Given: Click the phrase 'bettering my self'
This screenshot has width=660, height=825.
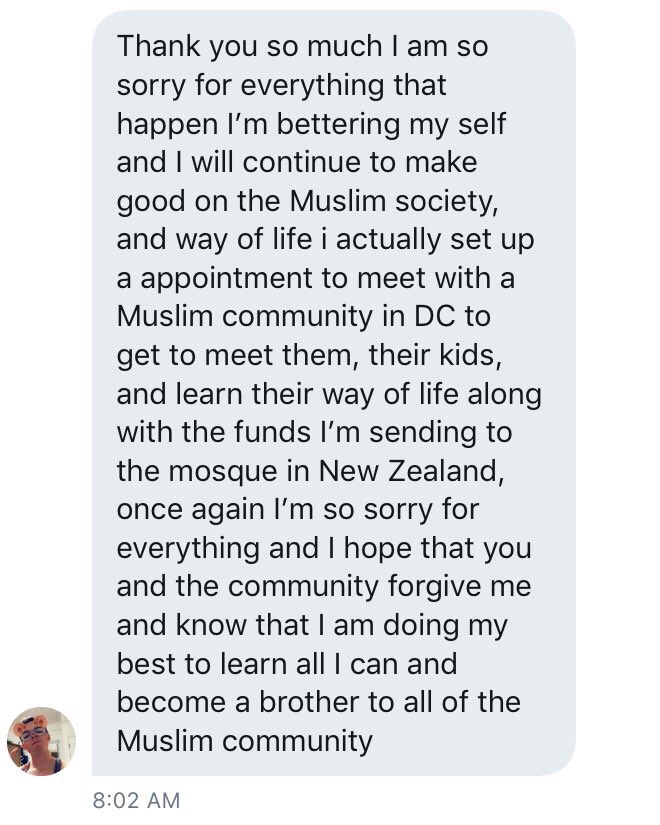Looking at the screenshot, I should pos(391,125).
